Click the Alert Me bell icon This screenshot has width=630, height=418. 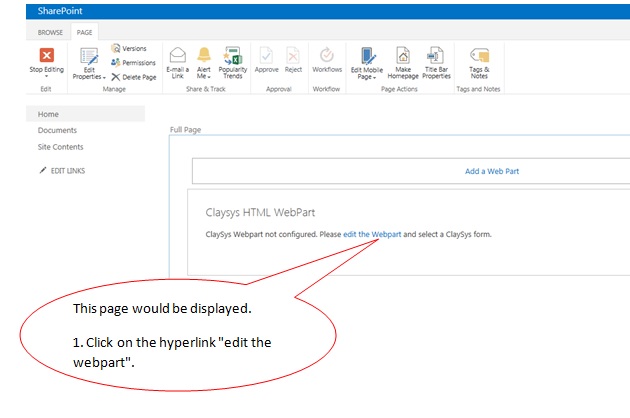pyautogui.click(x=204, y=55)
